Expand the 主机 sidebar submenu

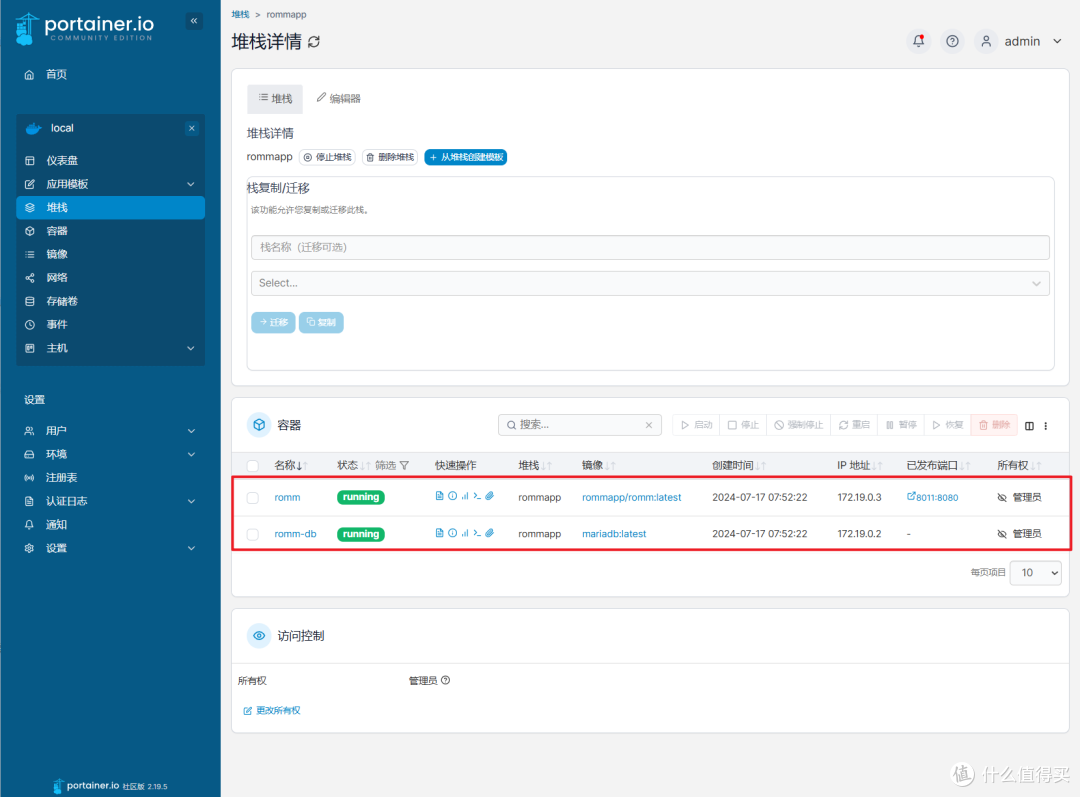click(x=191, y=348)
